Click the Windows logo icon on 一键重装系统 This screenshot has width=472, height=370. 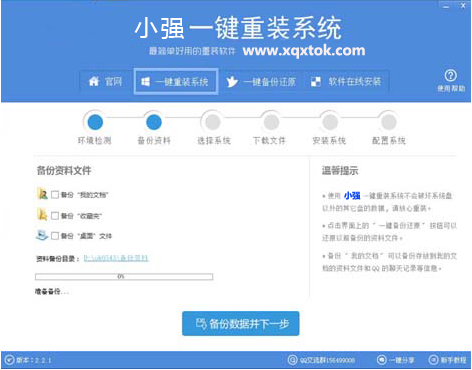point(145,82)
